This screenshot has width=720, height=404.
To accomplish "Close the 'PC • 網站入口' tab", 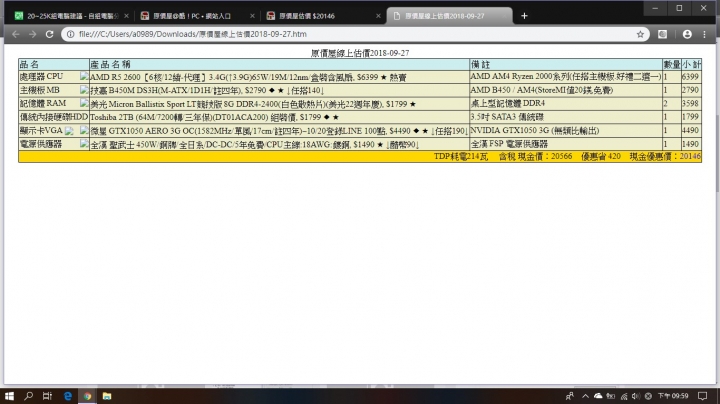I will tap(252, 16).
